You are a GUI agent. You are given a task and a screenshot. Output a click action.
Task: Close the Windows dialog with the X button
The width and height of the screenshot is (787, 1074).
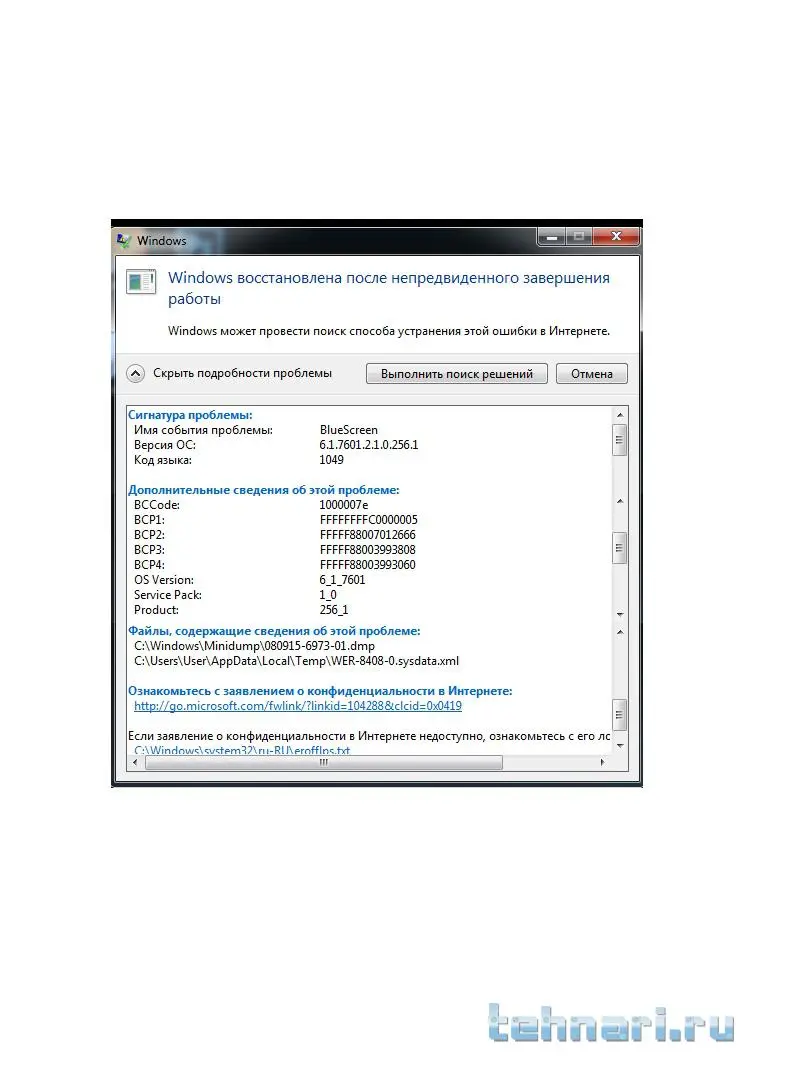point(616,236)
